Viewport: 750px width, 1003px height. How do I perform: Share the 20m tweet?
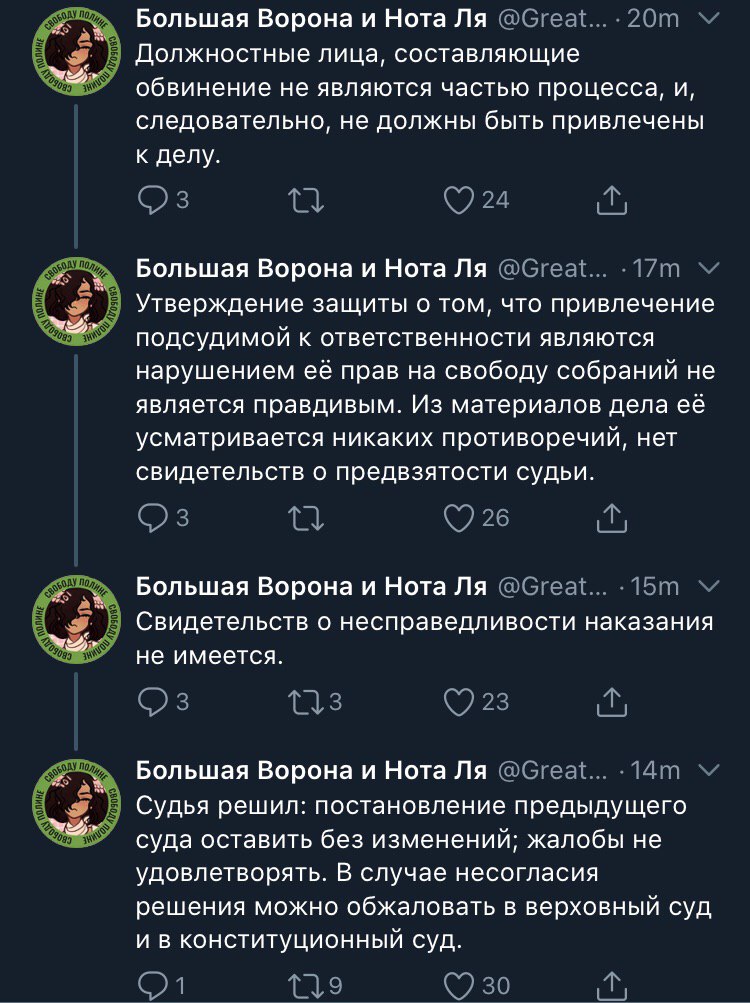point(611,201)
